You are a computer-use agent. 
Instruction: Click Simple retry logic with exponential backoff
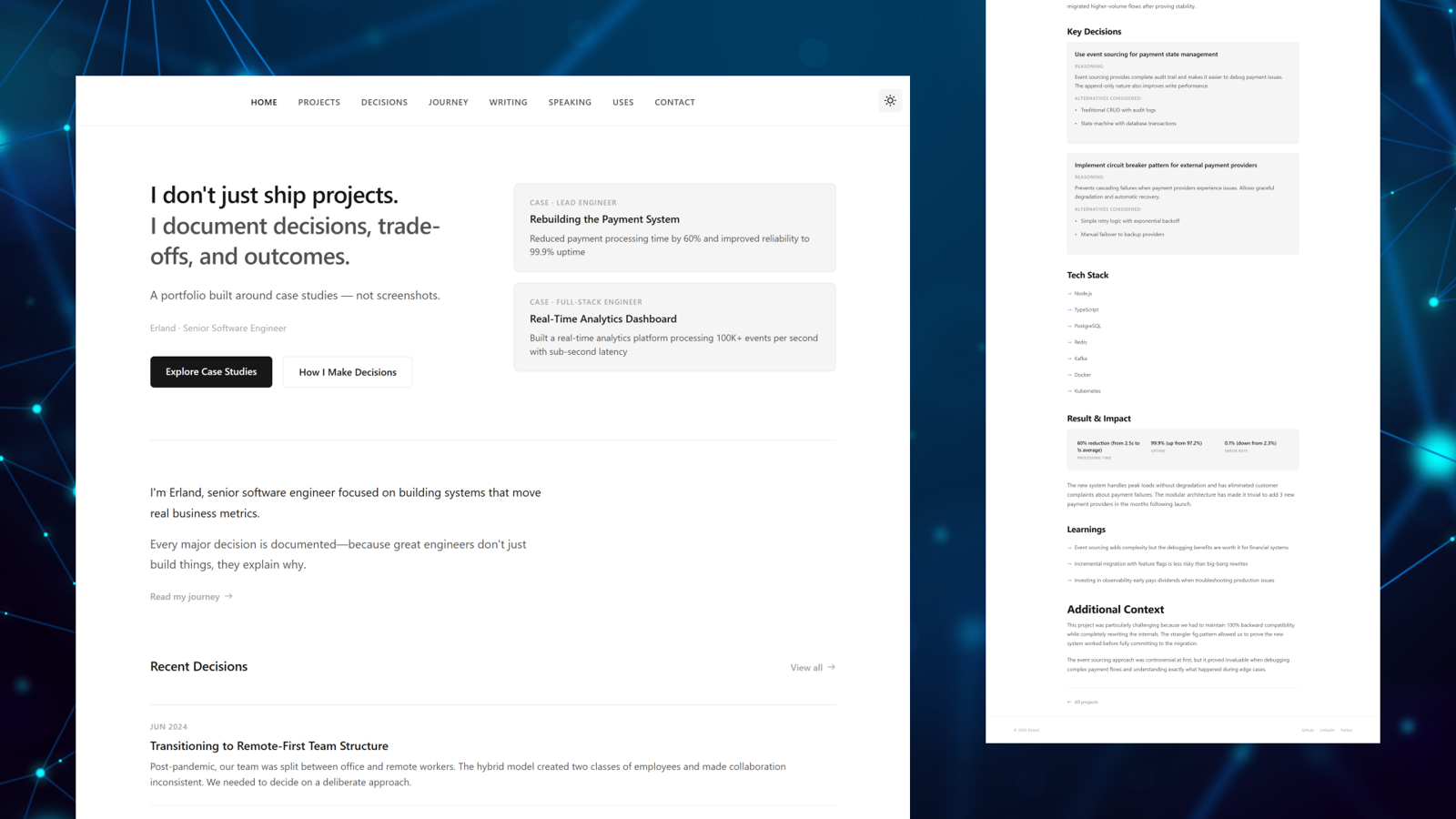pos(1130,221)
